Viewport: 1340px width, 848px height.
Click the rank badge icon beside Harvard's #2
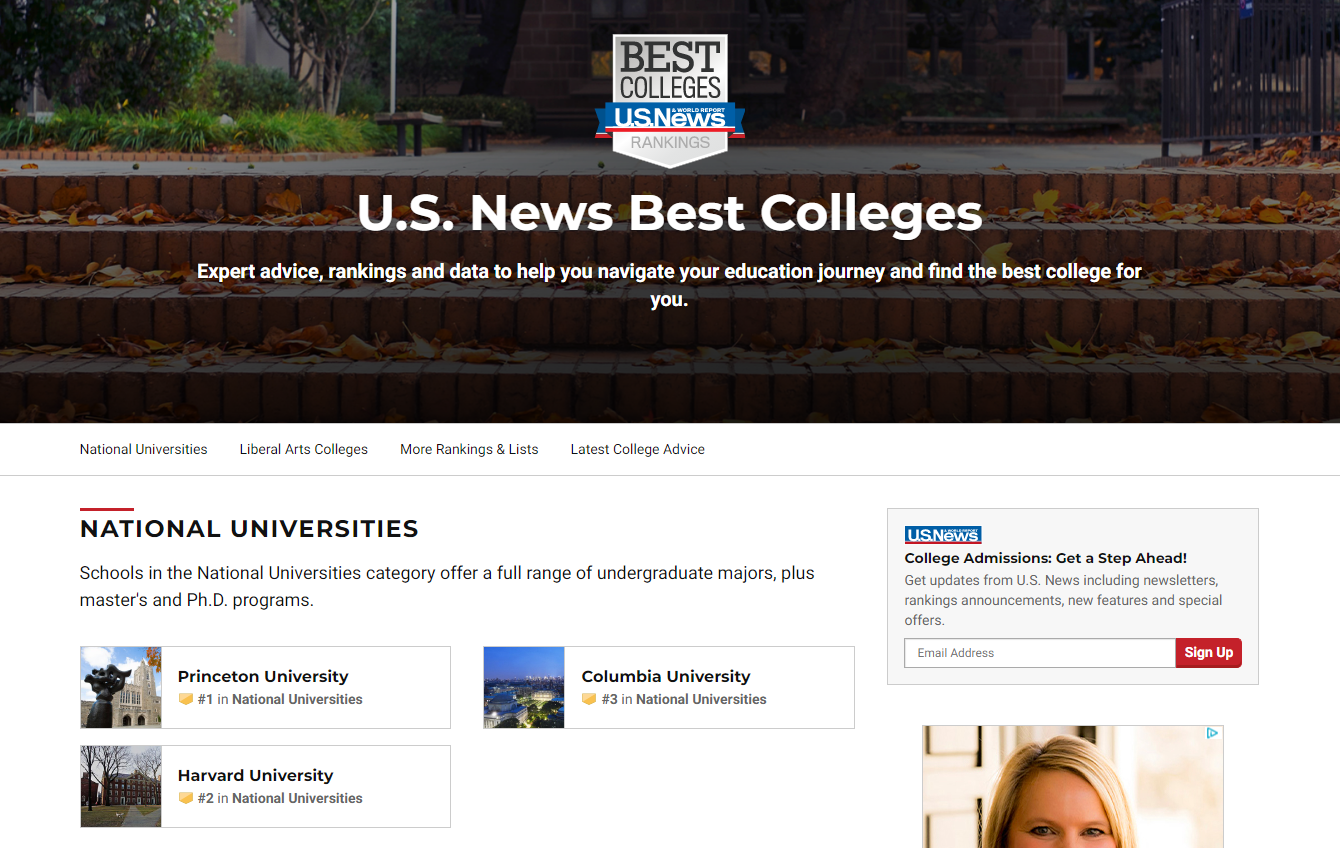pyautogui.click(x=185, y=799)
